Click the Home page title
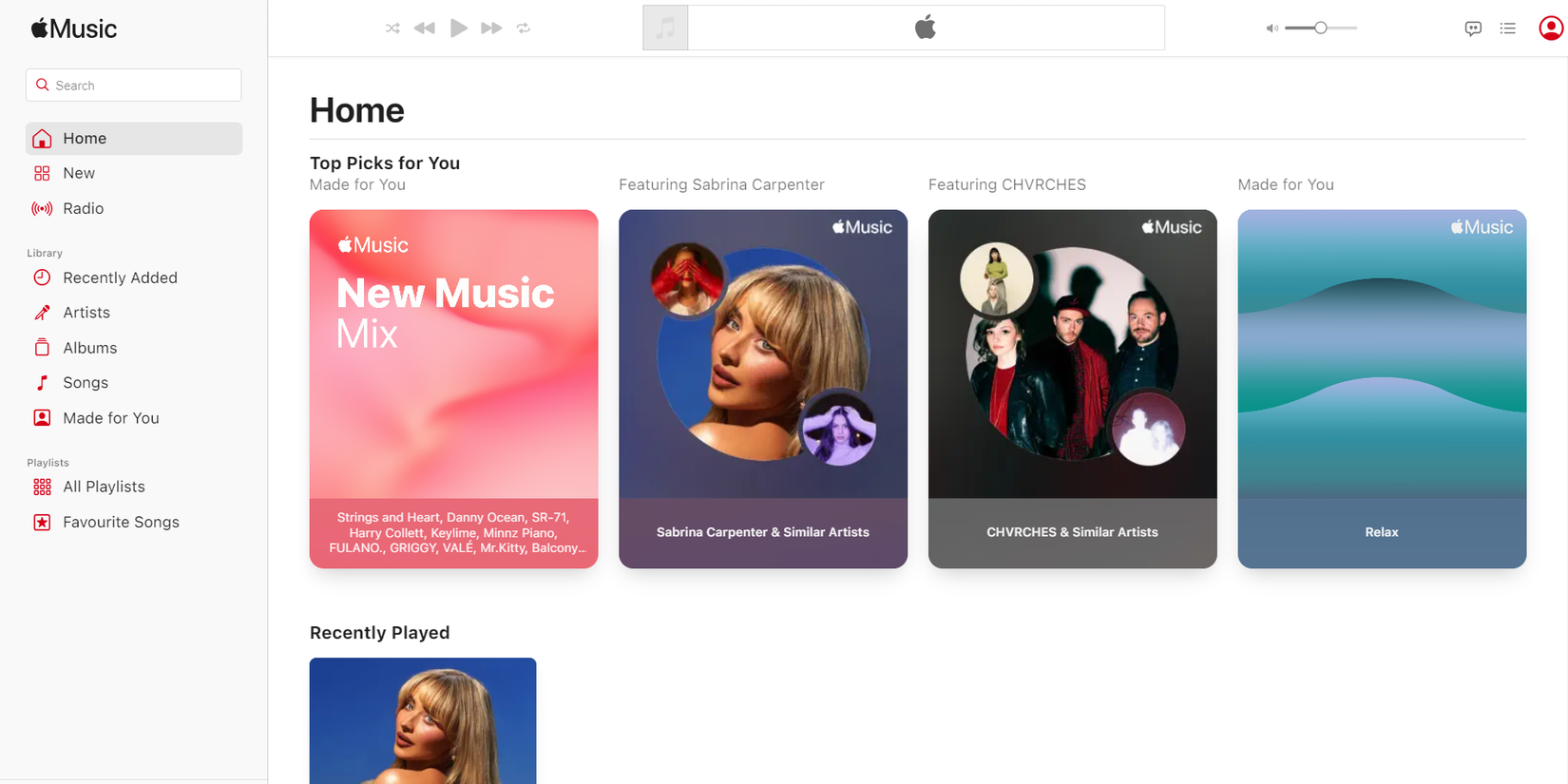Viewport: 1568px width, 784px height. pos(357,111)
